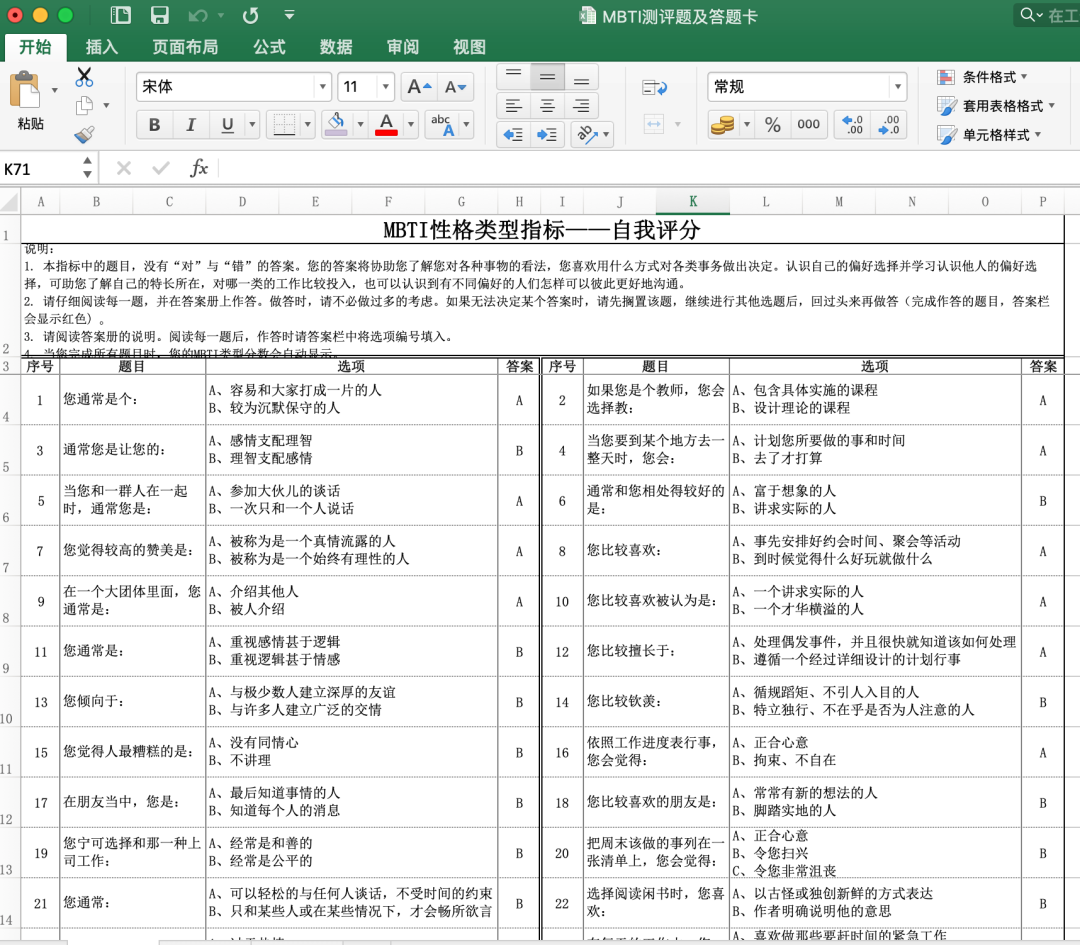Screen dimensions: 1080x945
Task: Open the sidebar layout icon in title bar
Action: point(121,15)
